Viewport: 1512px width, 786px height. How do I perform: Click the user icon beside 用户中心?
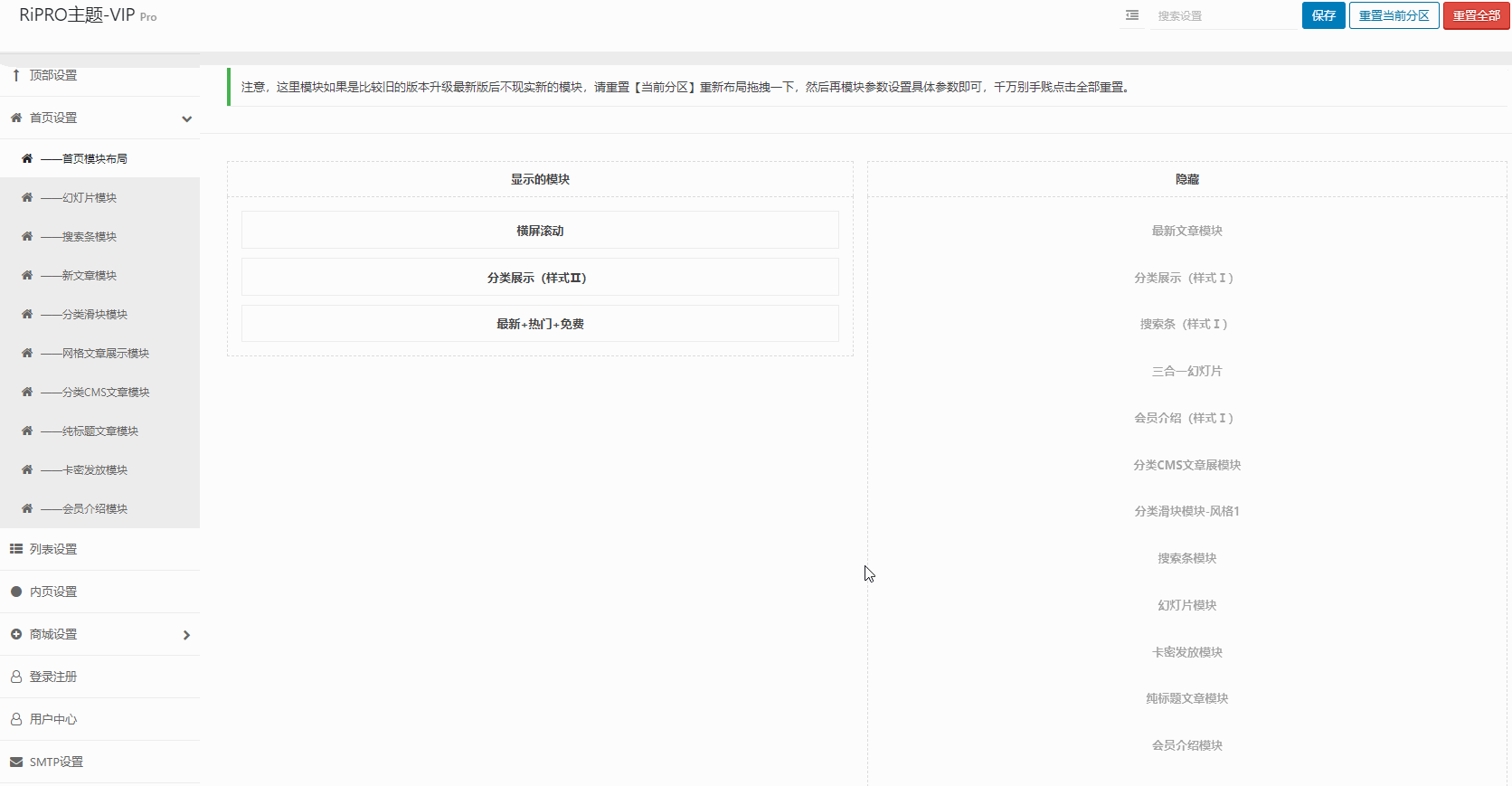[16, 719]
